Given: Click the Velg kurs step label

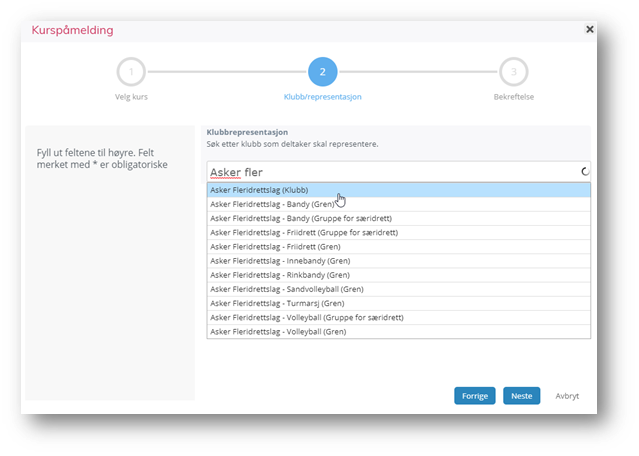Looking at the screenshot, I should (131, 97).
